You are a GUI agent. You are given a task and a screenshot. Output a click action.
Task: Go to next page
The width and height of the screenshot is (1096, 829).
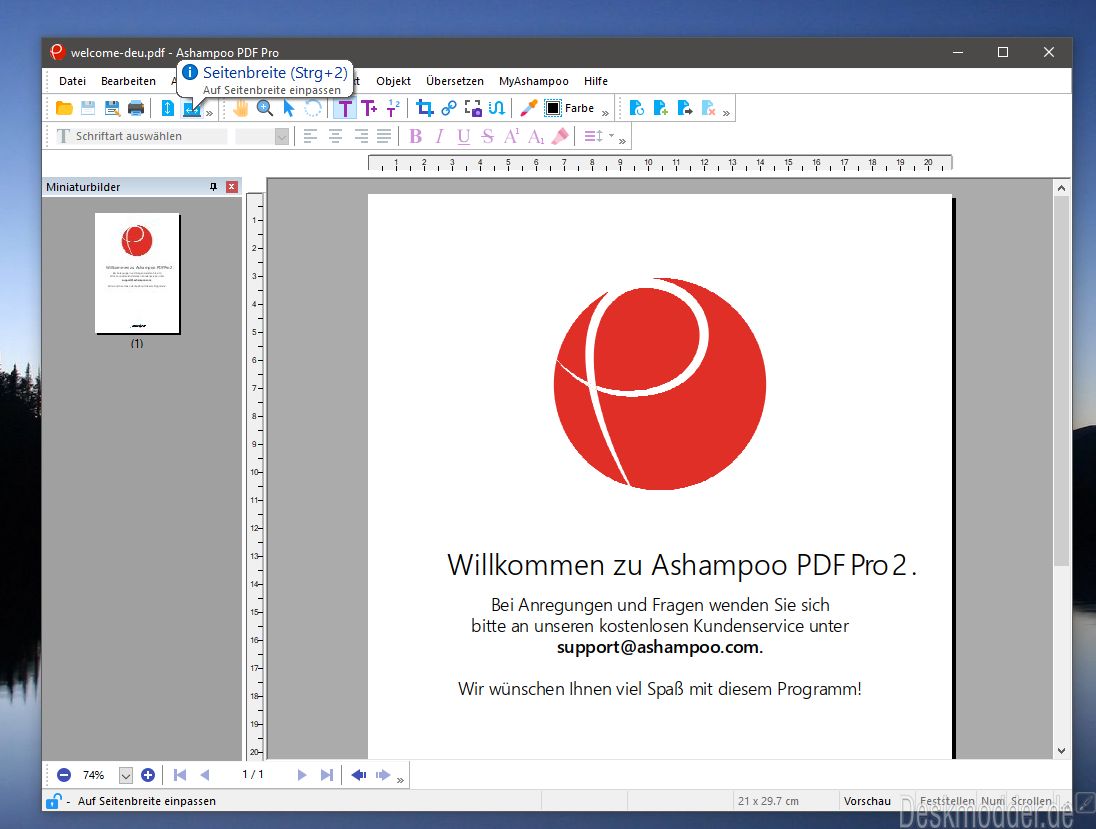pyautogui.click(x=302, y=774)
